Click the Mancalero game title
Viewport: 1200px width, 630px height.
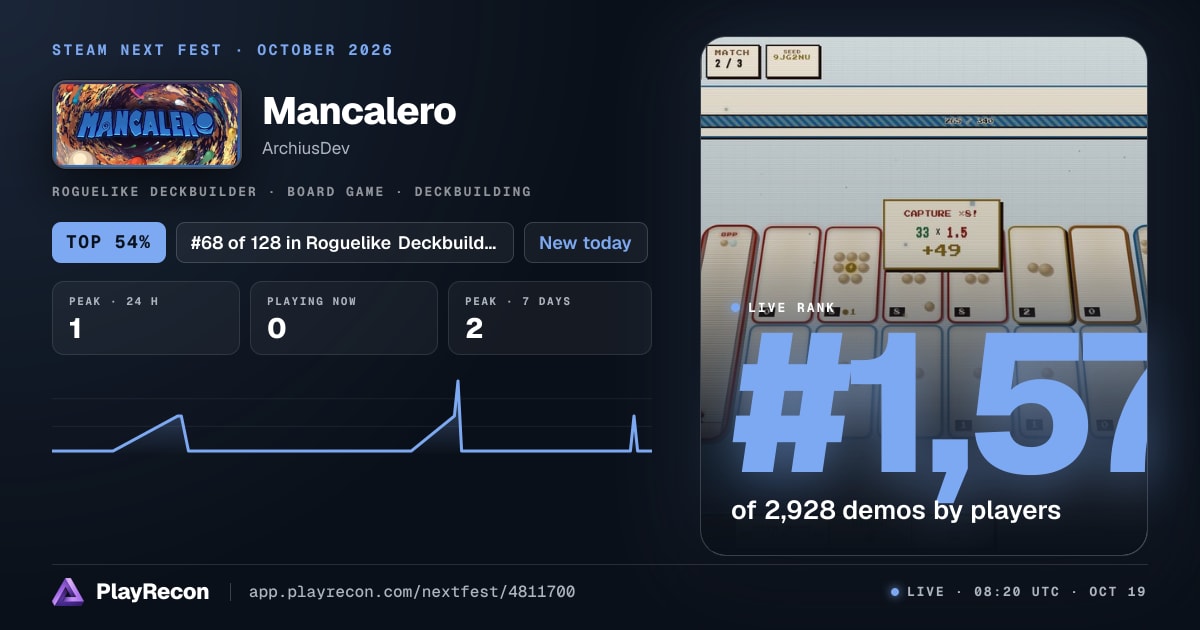[359, 111]
